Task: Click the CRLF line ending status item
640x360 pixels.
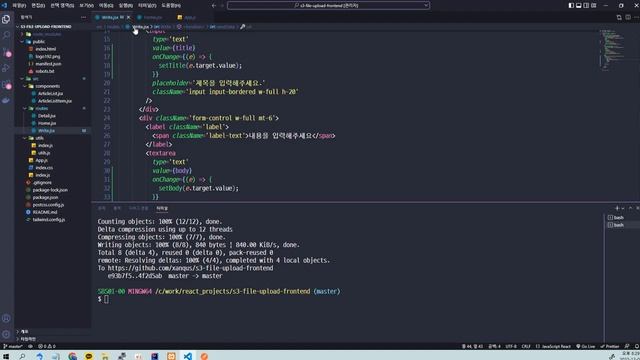Action: click(526, 346)
